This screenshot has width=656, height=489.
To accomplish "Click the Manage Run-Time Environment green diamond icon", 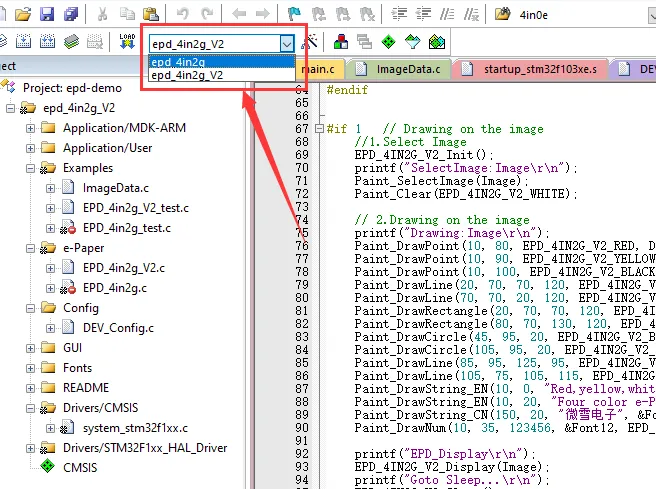I will [x=389, y=42].
